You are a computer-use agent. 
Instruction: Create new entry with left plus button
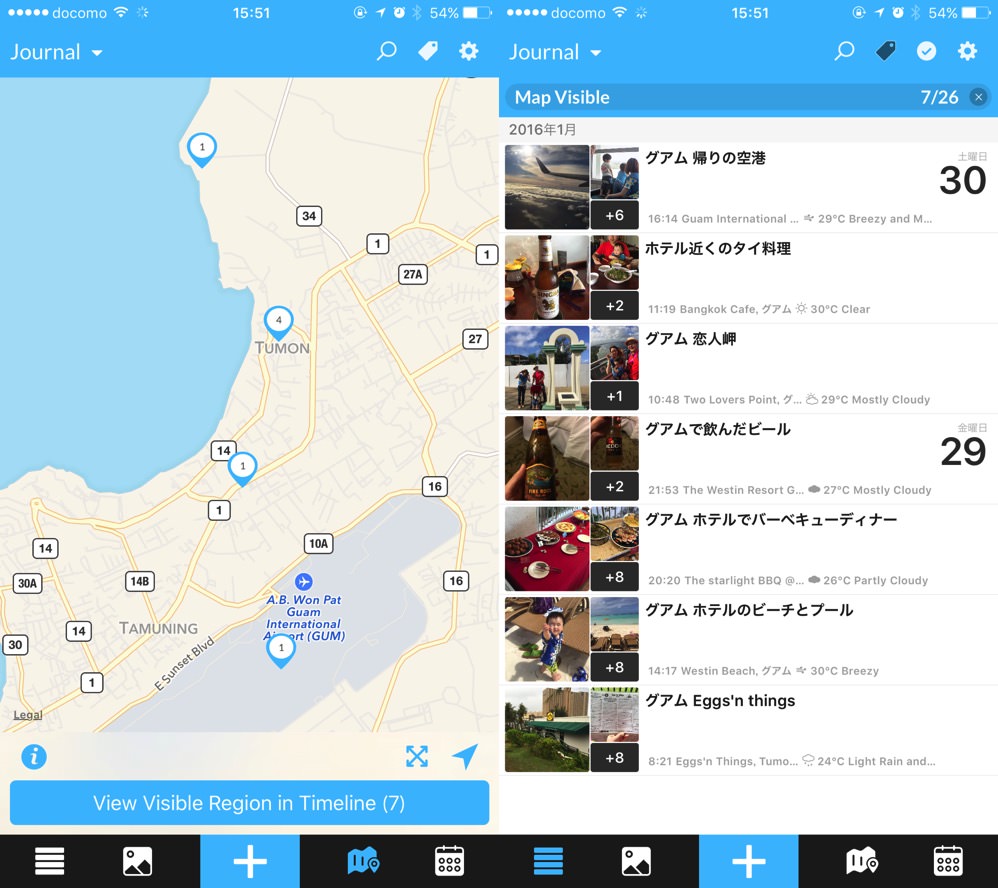click(250, 861)
